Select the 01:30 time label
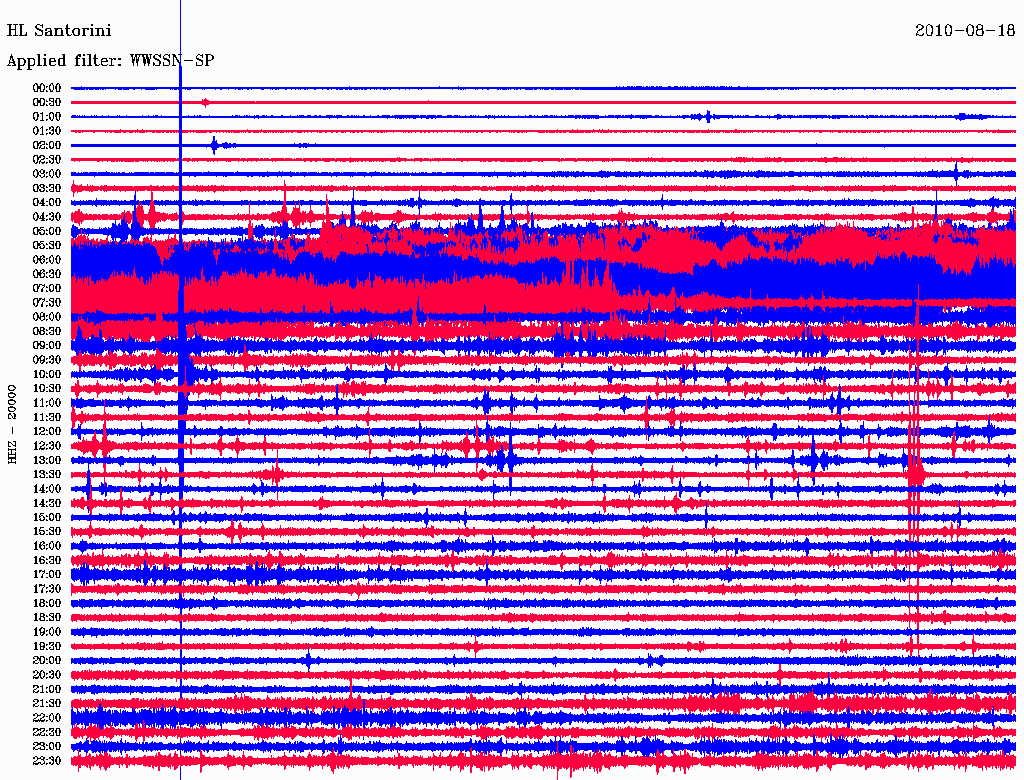Viewport: 1024px width, 780px height. (47, 131)
